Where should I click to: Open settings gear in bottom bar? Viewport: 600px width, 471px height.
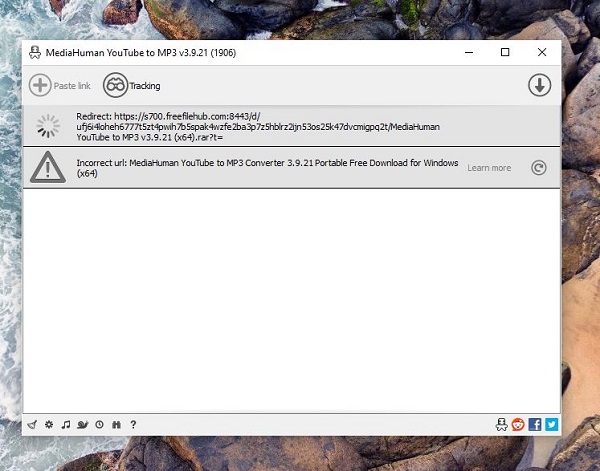tap(49, 424)
